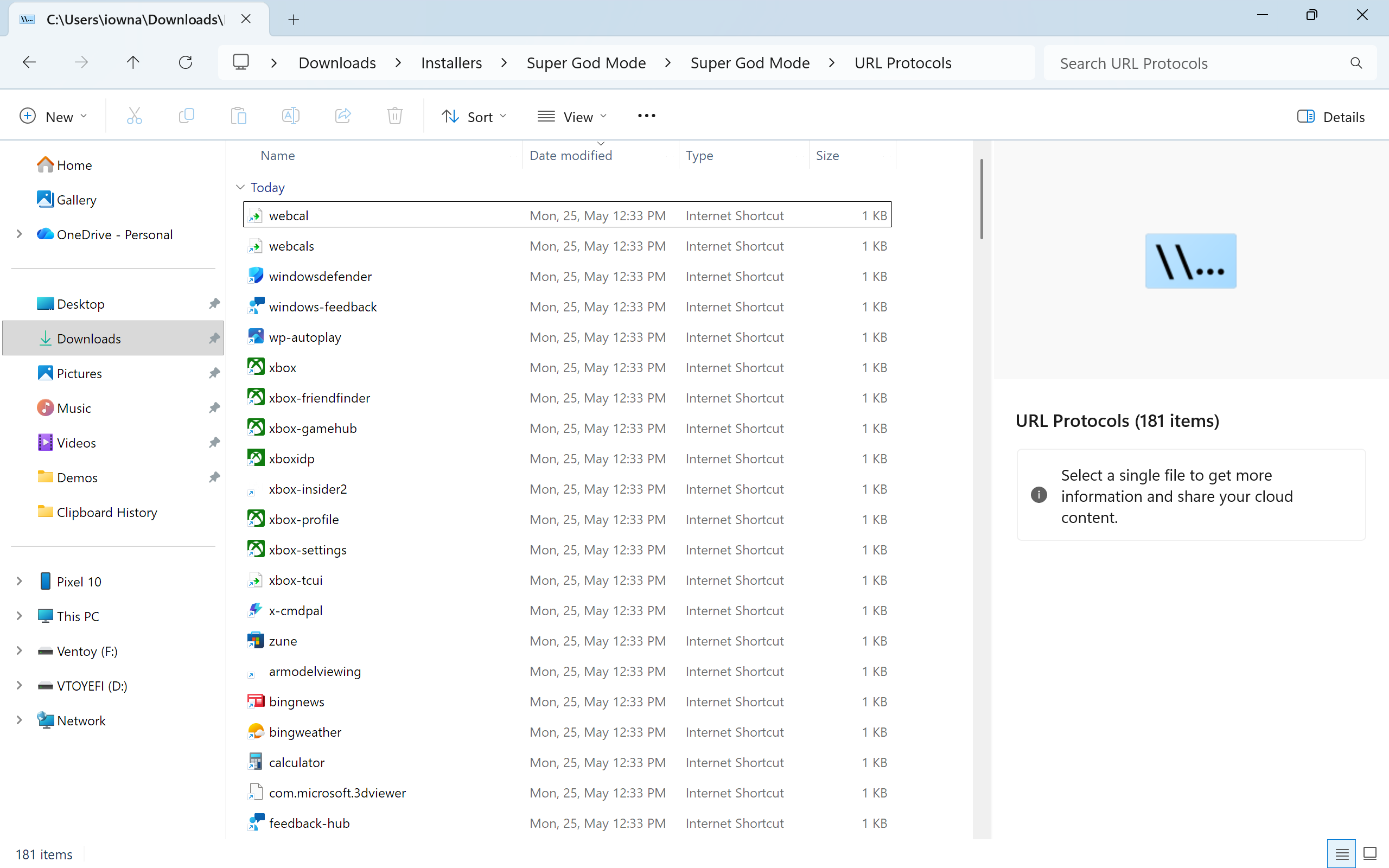Click the bingnews file icon

click(x=256, y=701)
